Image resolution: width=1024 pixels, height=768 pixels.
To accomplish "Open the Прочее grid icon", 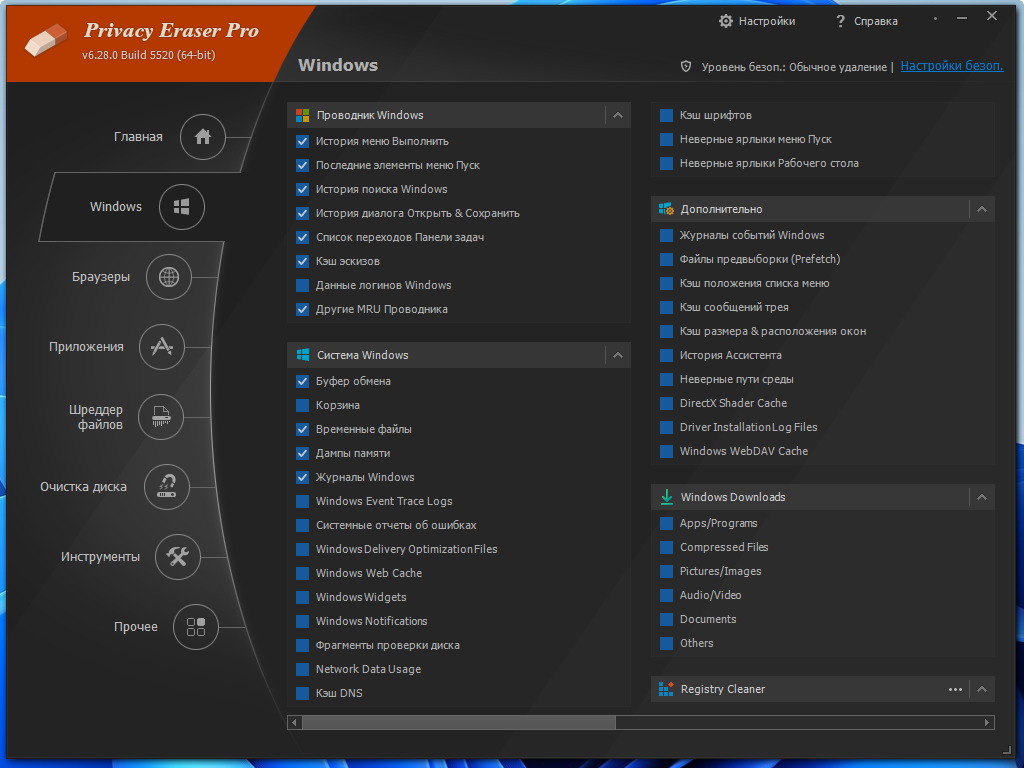I will point(196,627).
